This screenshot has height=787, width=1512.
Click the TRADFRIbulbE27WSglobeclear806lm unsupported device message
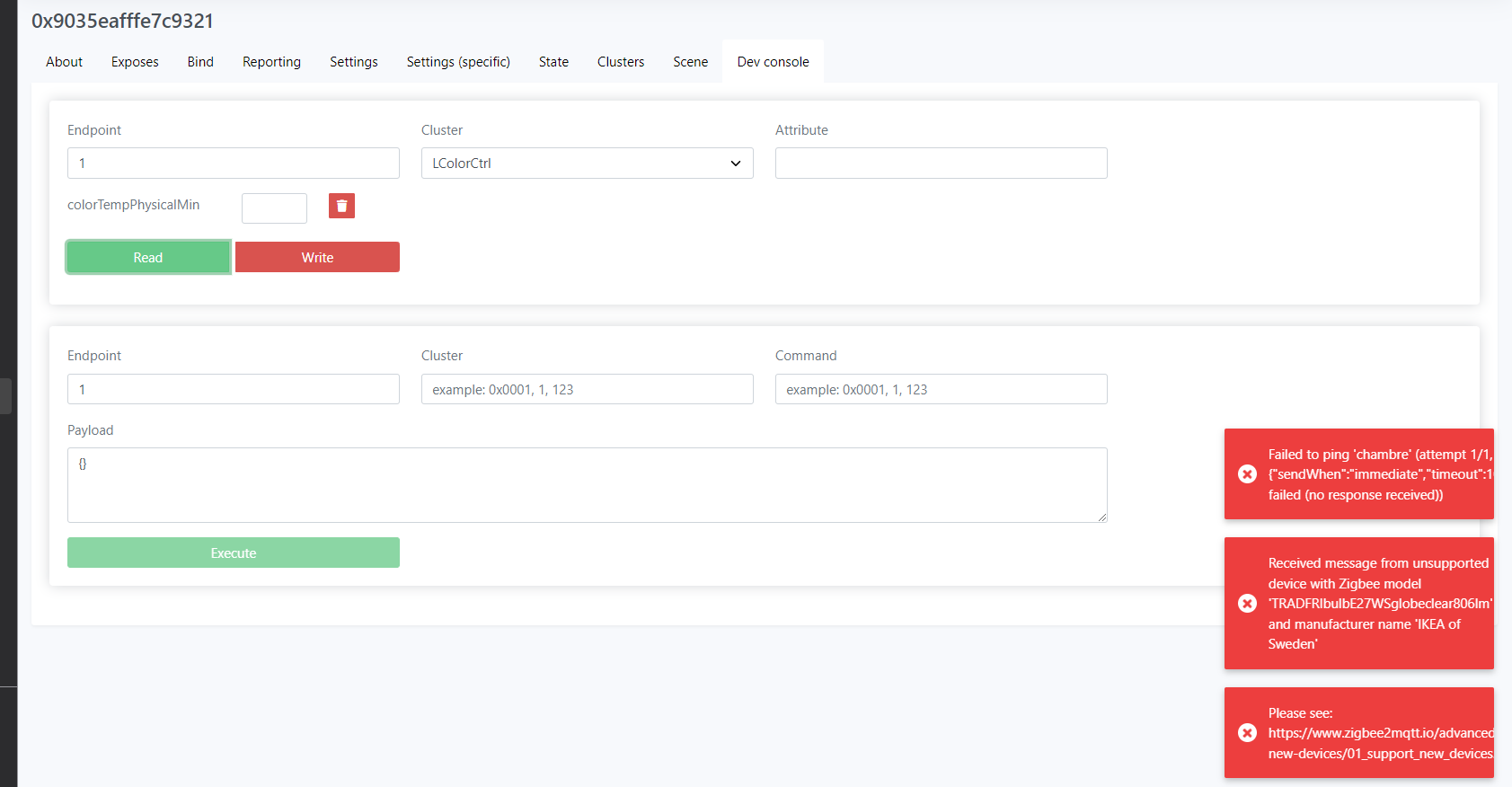[1380, 604]
